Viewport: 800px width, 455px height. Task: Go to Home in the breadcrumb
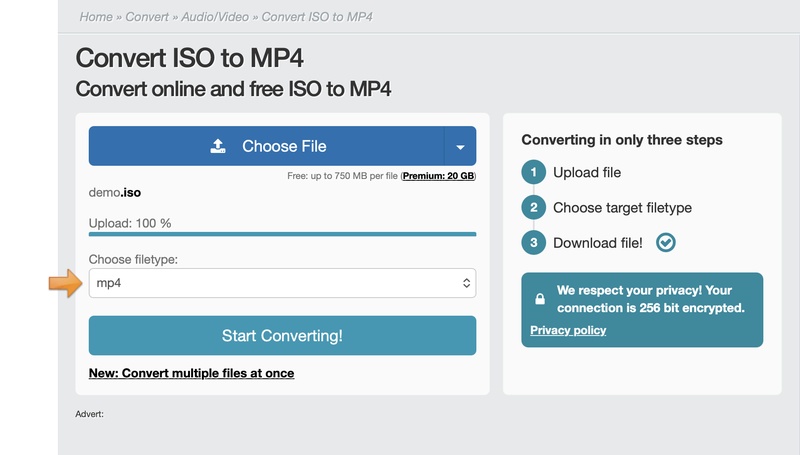click(x=96, y=17)
